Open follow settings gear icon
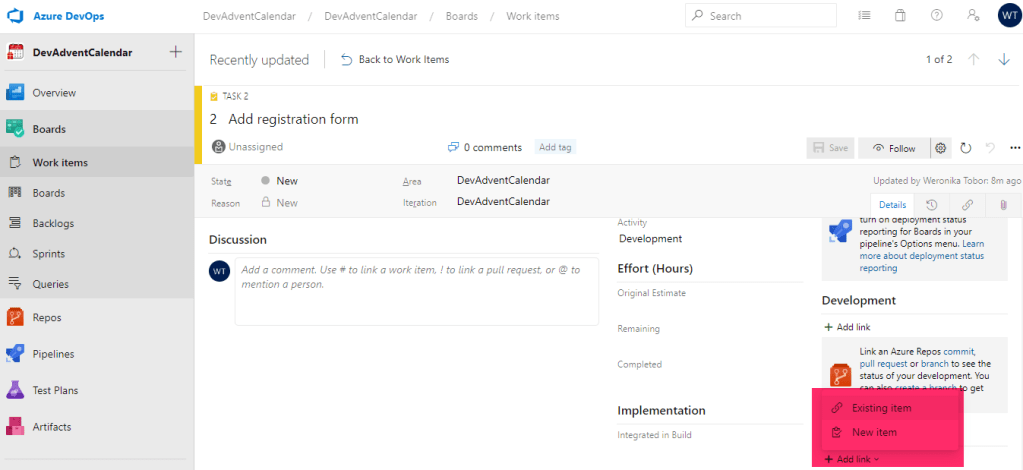The height and width of the screenshot is (470, 1023). click(x=941, y=148)
